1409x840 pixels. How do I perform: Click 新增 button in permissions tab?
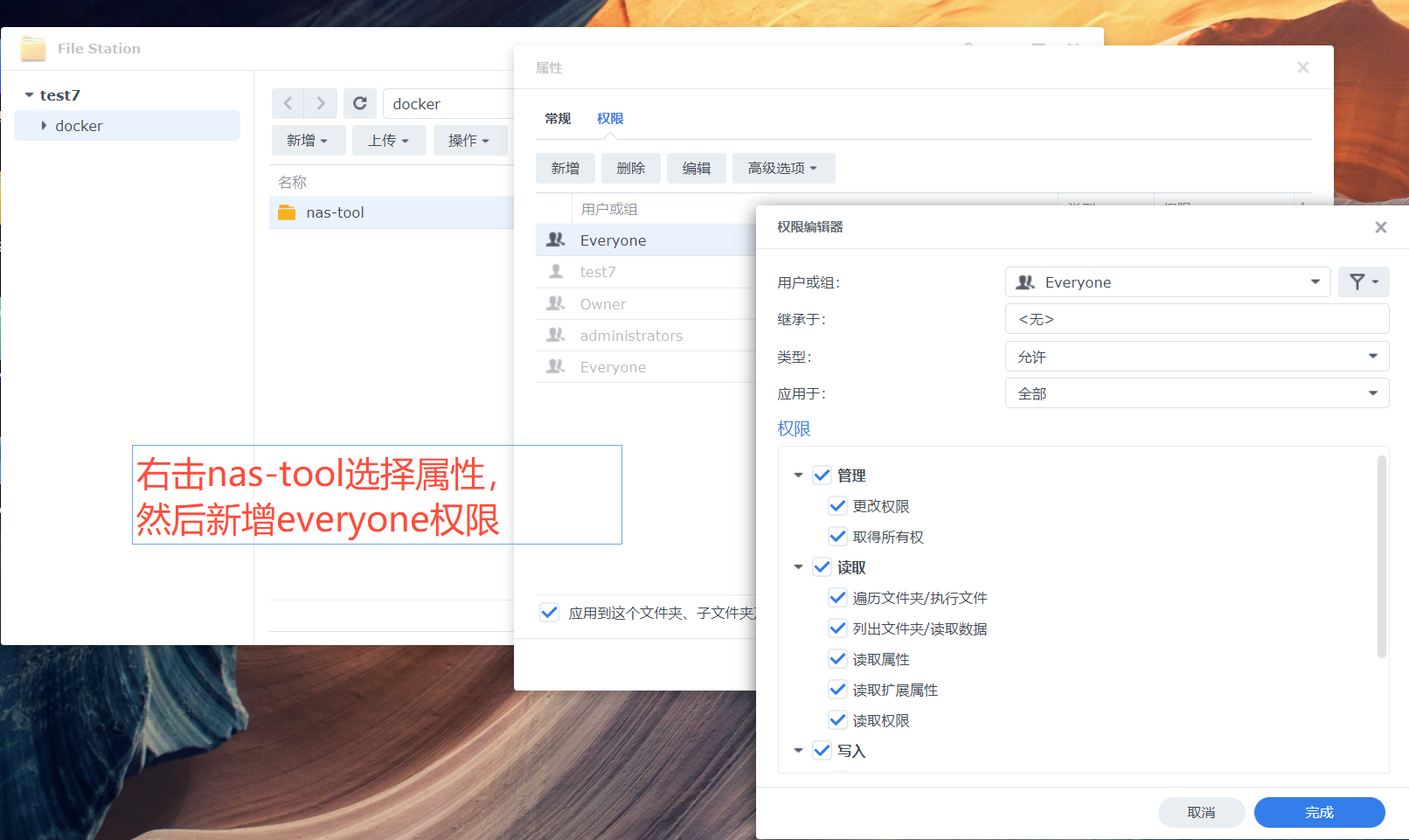(566, 168)
